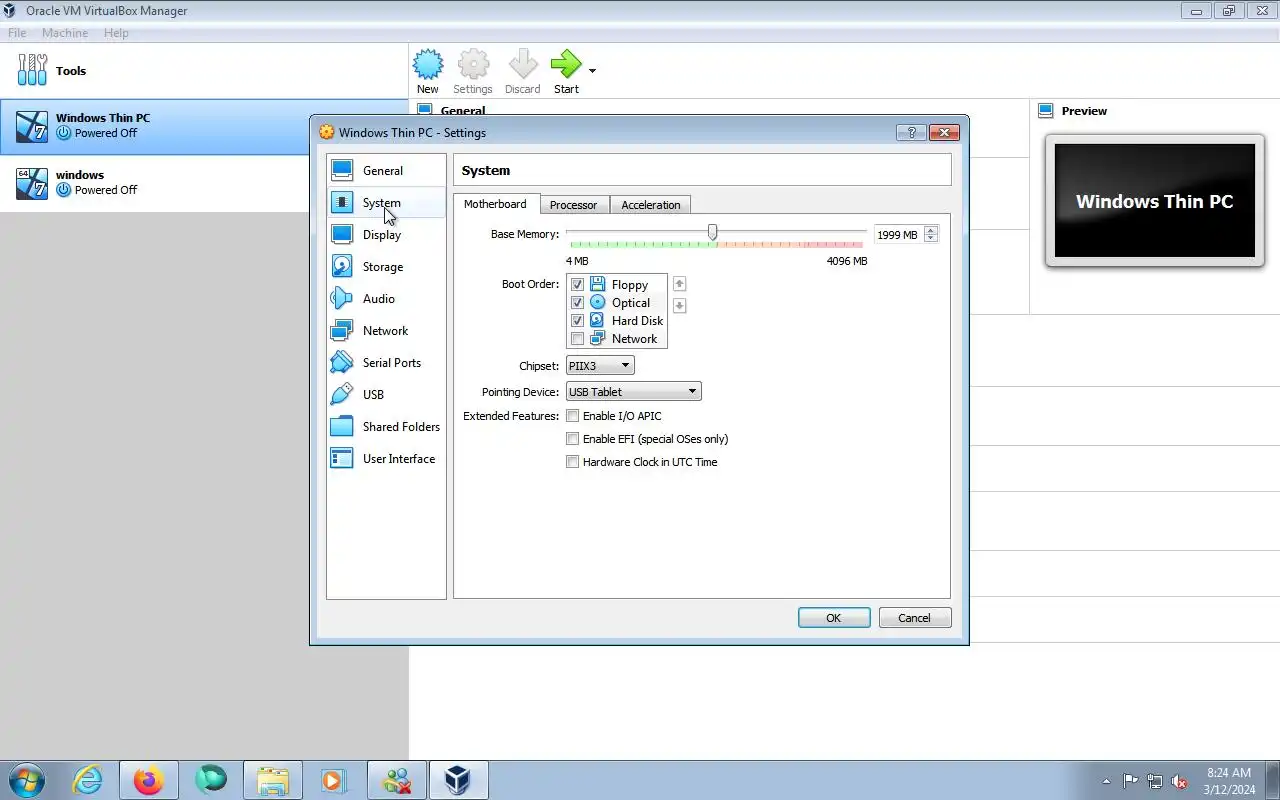Open Display settings category
This screenshot has height=800, width=1280.
[x=386, y=235]
